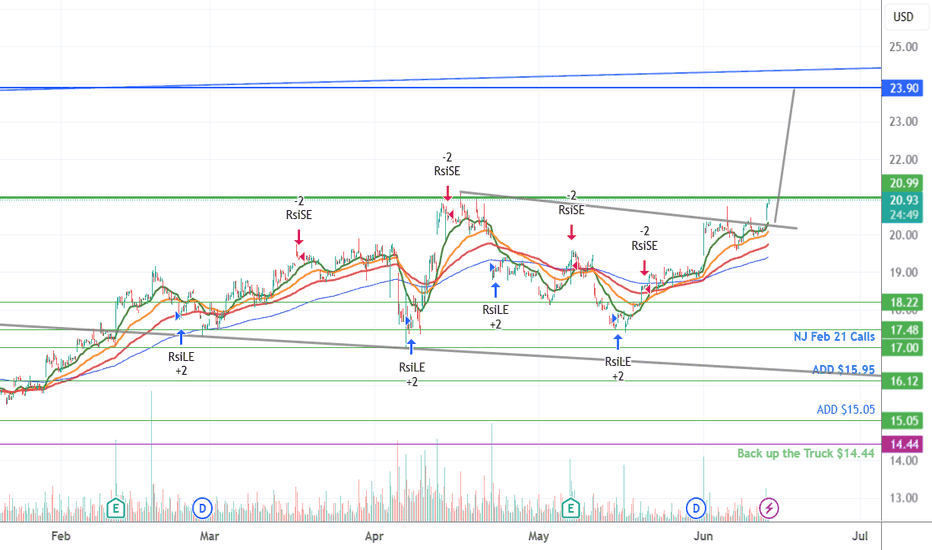
Task: Select the 17.48 price level label
Action: pos(904,329)
